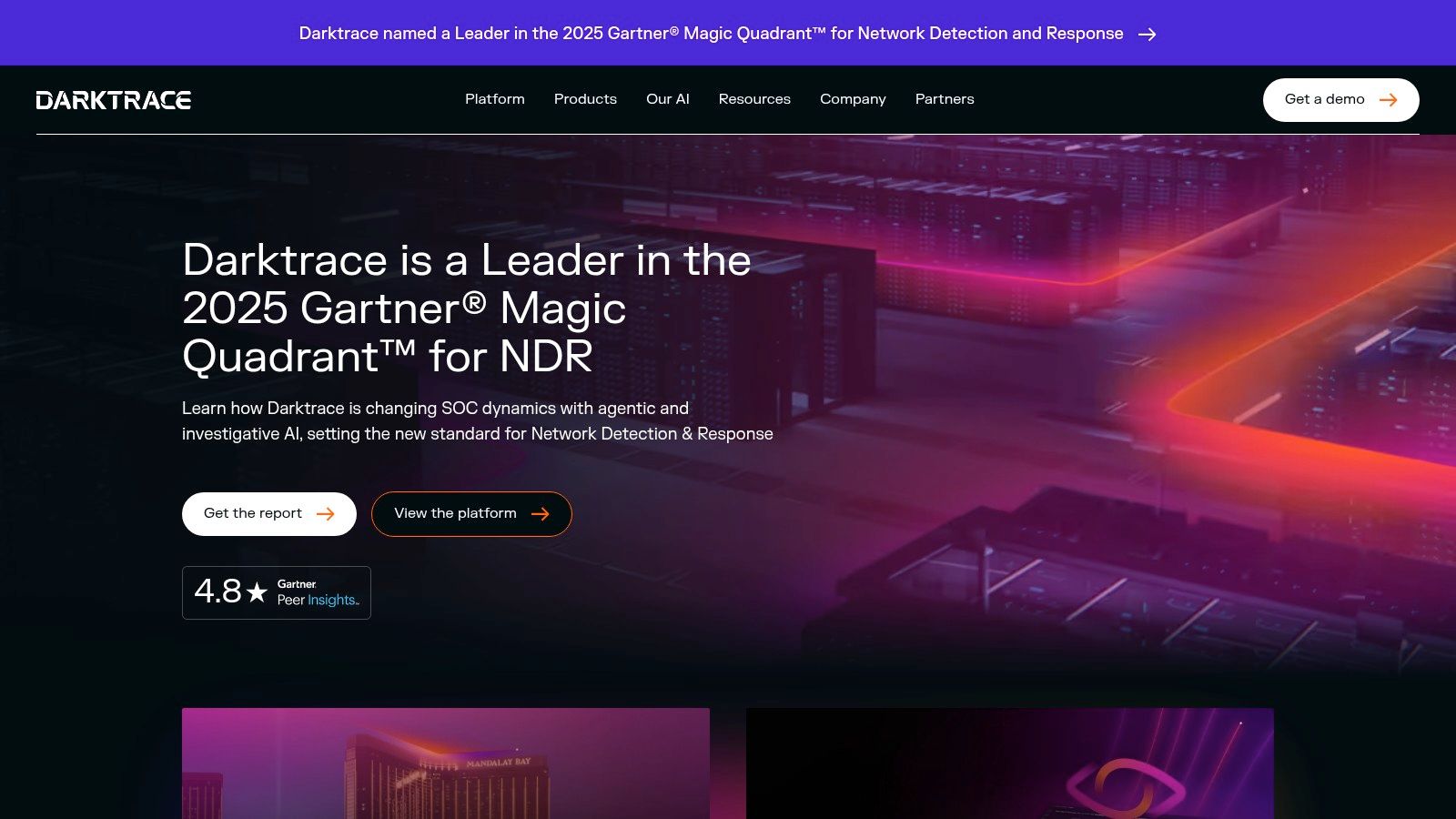Open the Our AI menu
Image resolution: width=1456 pixels, height=819 pixels.
668,99
